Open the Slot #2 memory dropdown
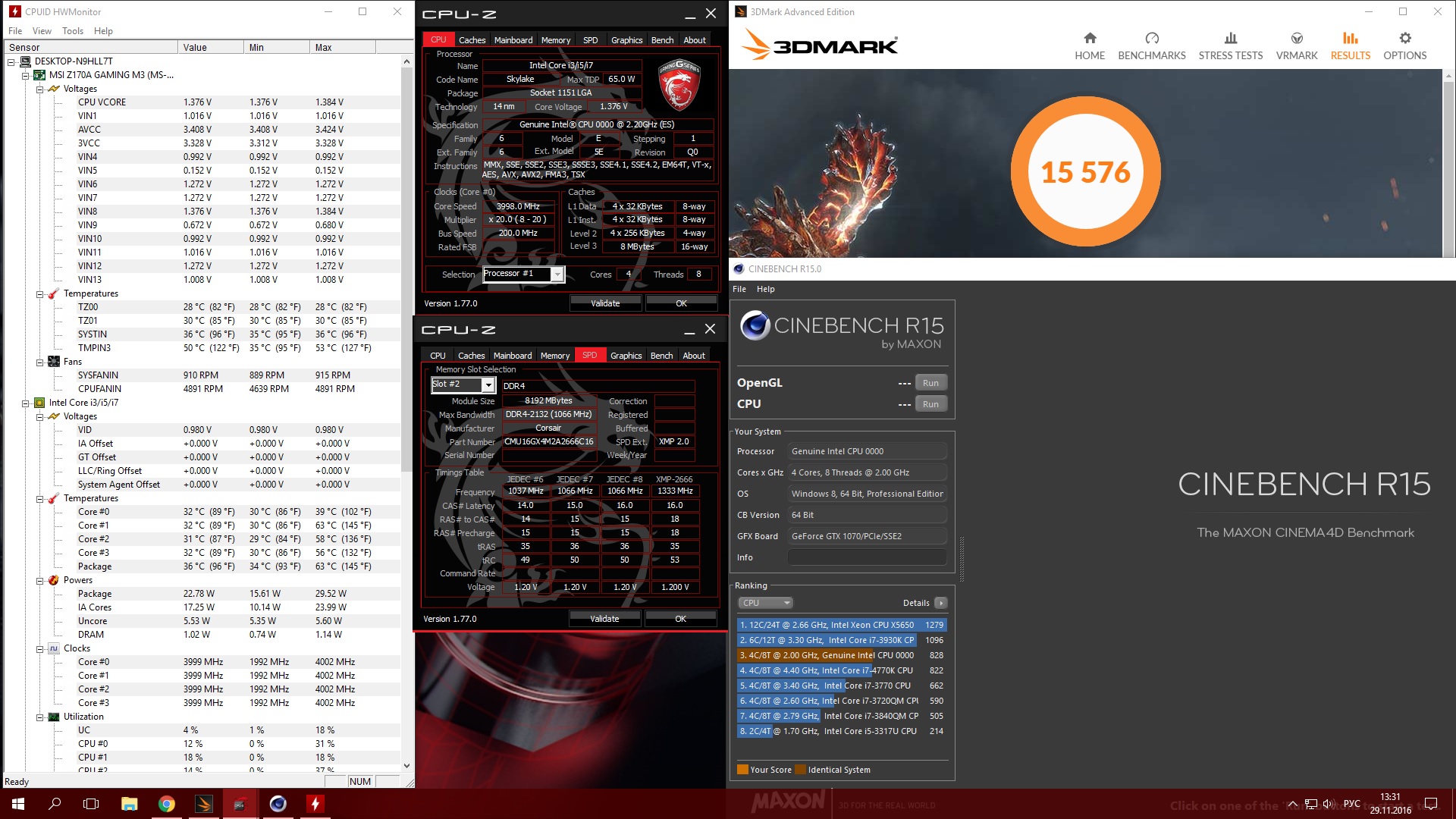The width and height of the screenshot is (1456, 819). (x=488, y=385)
